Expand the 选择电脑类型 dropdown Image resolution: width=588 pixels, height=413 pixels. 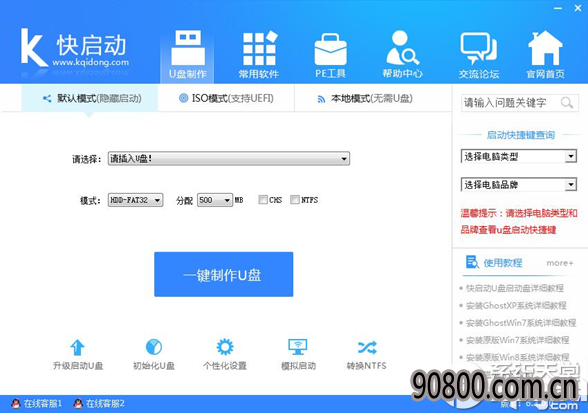[x=518, y=156]
